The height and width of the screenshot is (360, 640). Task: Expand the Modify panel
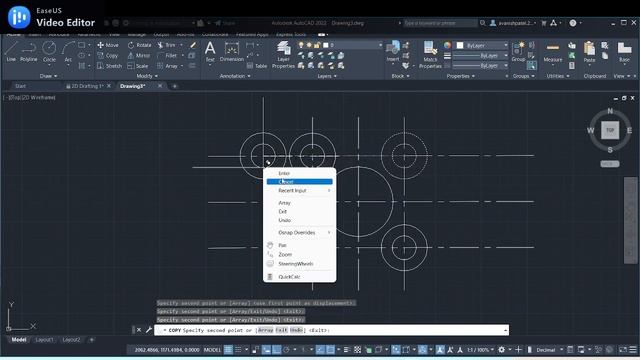tap(147, 76)
